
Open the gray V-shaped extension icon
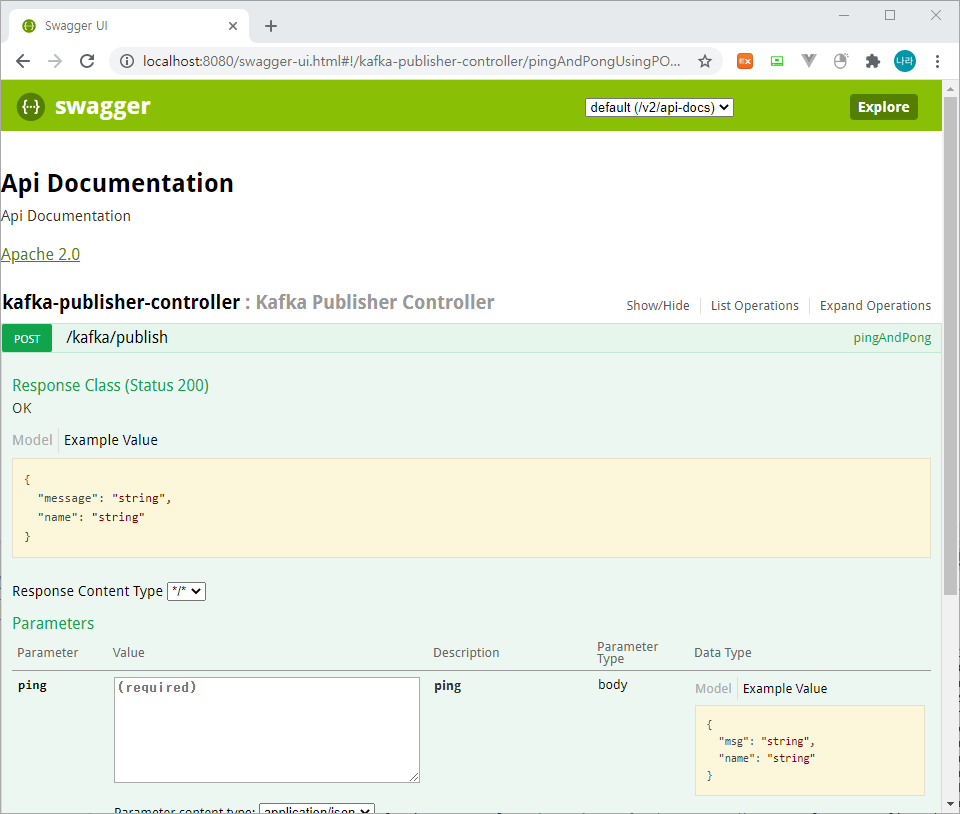point(809,61)
